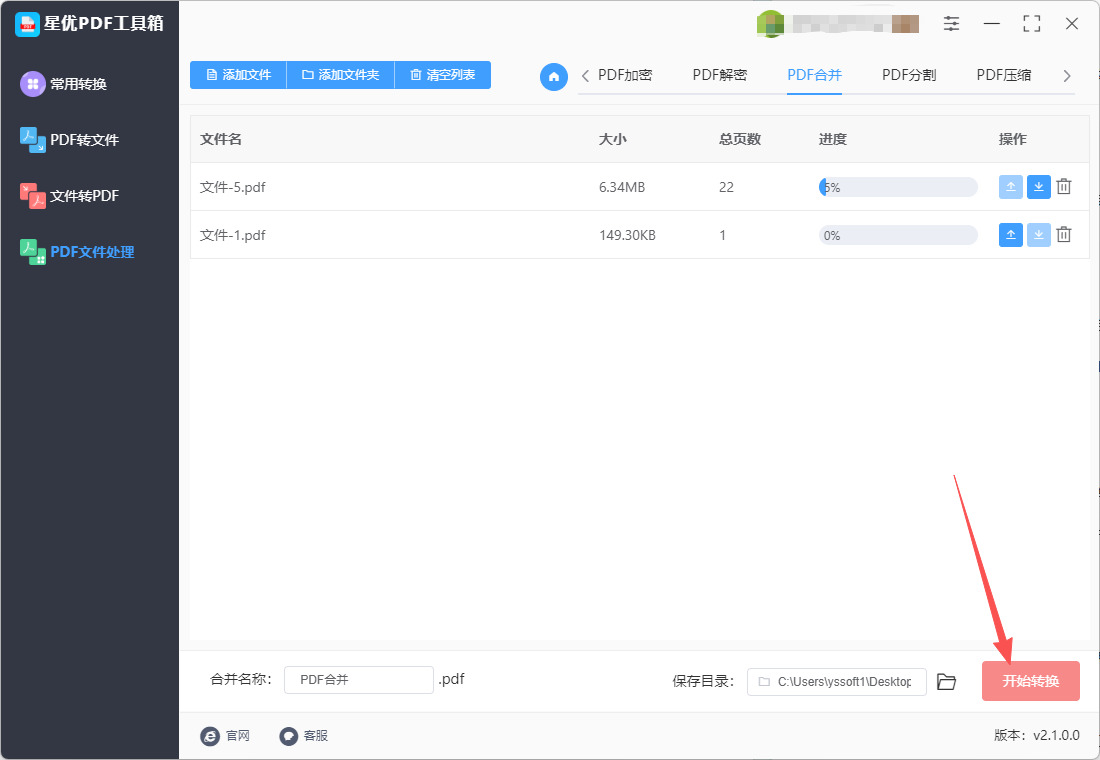Open PDF转文件 in sidebar
Image resolution: width=1100 pixels, height=760 pixels.
click(x=69, y=140)
